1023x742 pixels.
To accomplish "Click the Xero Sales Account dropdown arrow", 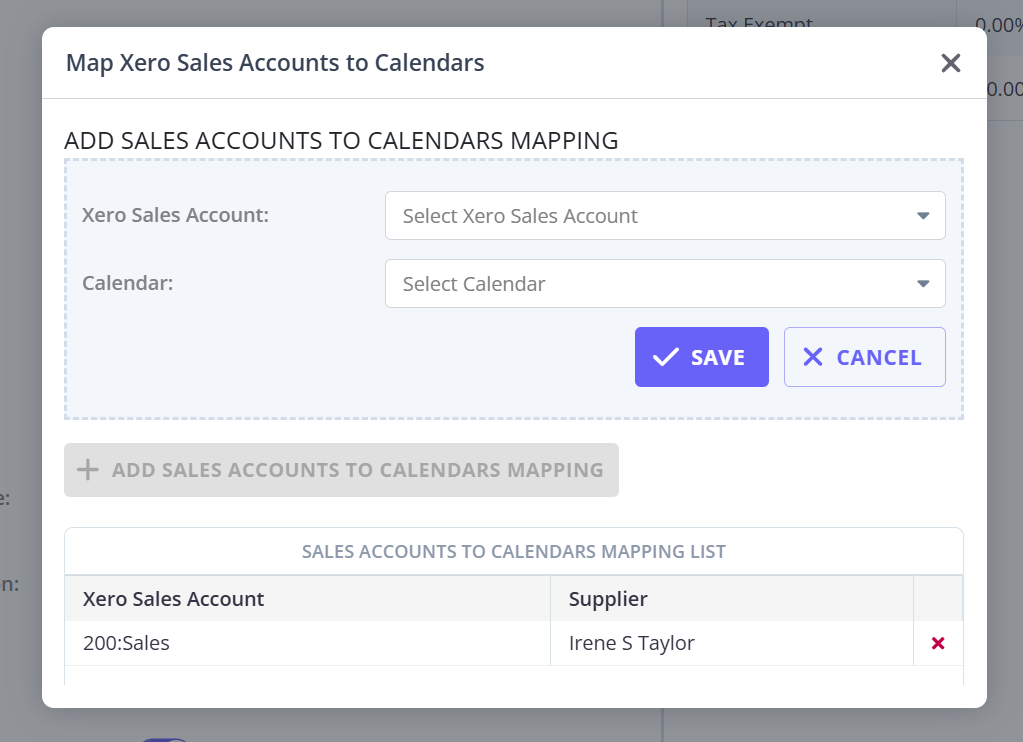I will (923, 216).
